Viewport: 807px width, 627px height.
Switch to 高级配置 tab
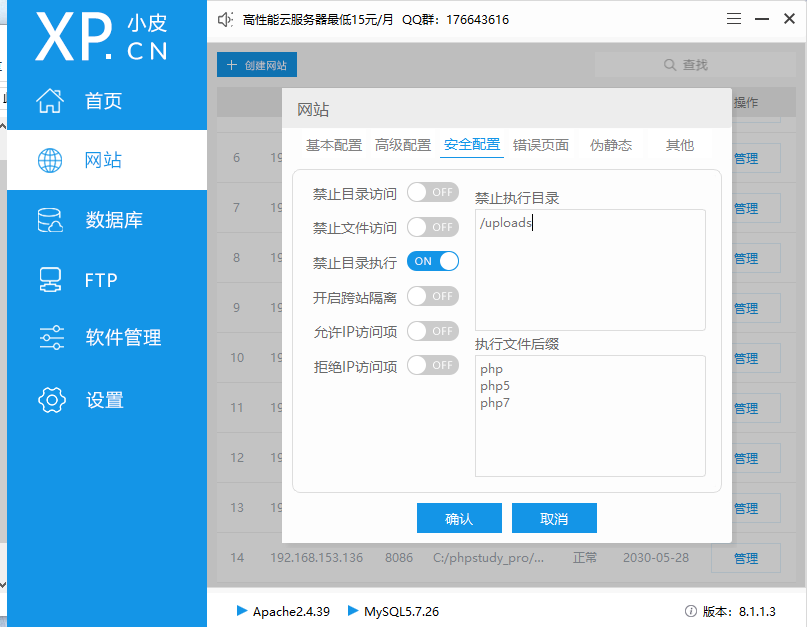click(402, 145)
